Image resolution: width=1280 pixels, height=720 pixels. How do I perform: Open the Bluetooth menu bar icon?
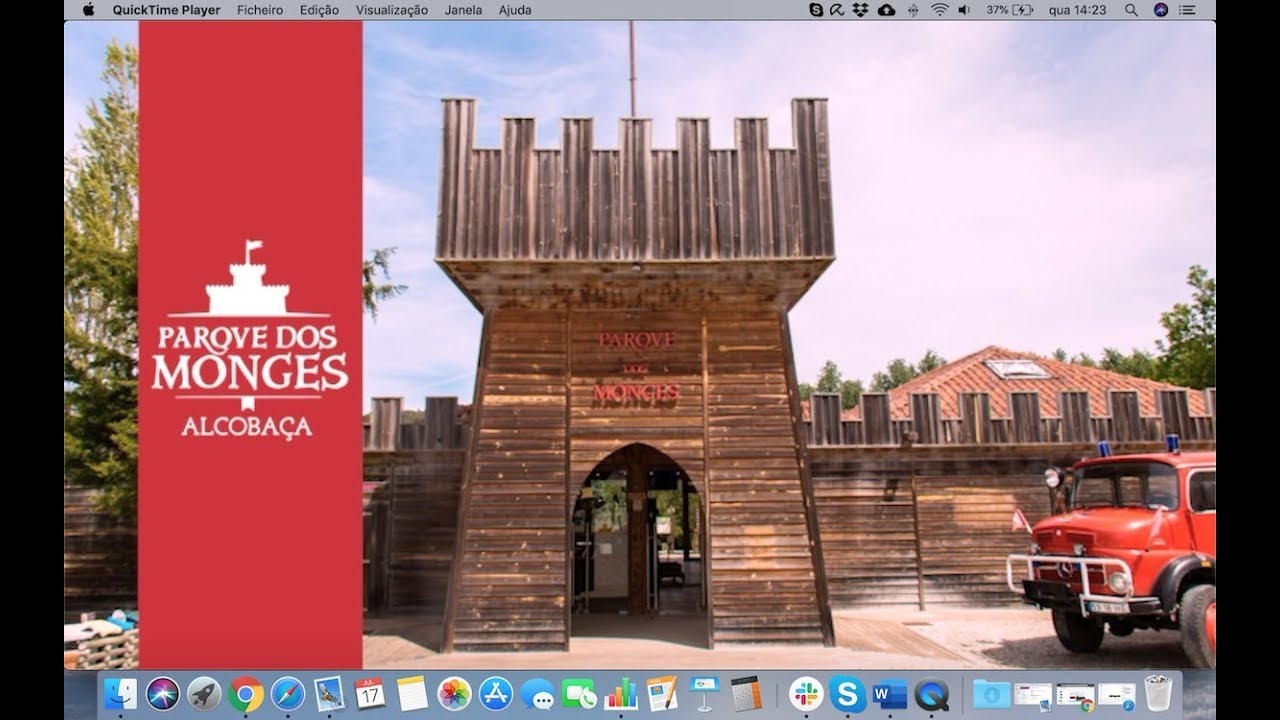point(913,10)
